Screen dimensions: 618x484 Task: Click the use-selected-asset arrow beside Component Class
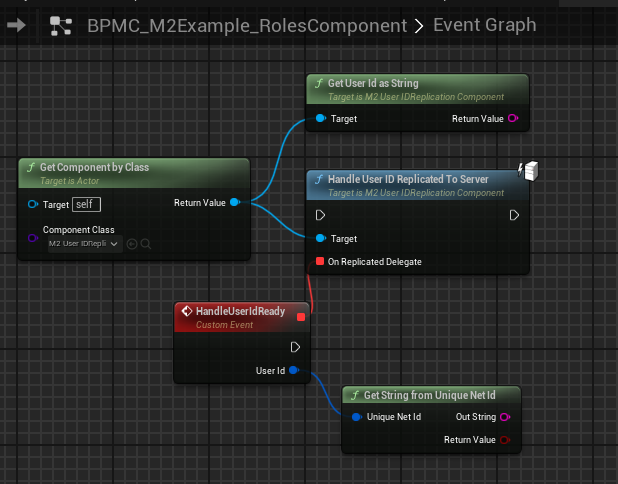click(x=131, y=243)
